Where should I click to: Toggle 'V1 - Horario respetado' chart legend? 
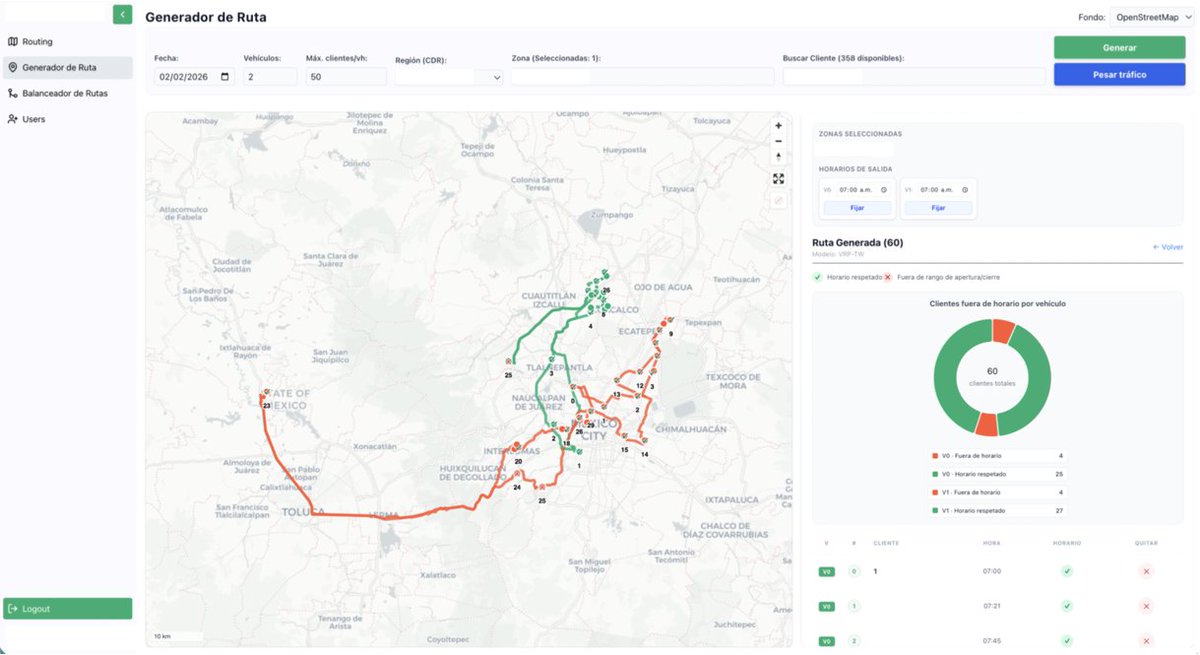pos(996,510)
